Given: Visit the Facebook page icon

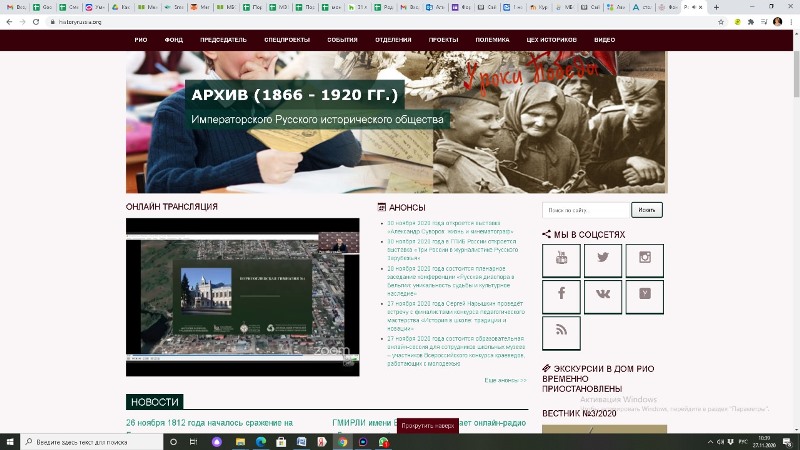Looking at the screenshot, I should tap(561, 296).
